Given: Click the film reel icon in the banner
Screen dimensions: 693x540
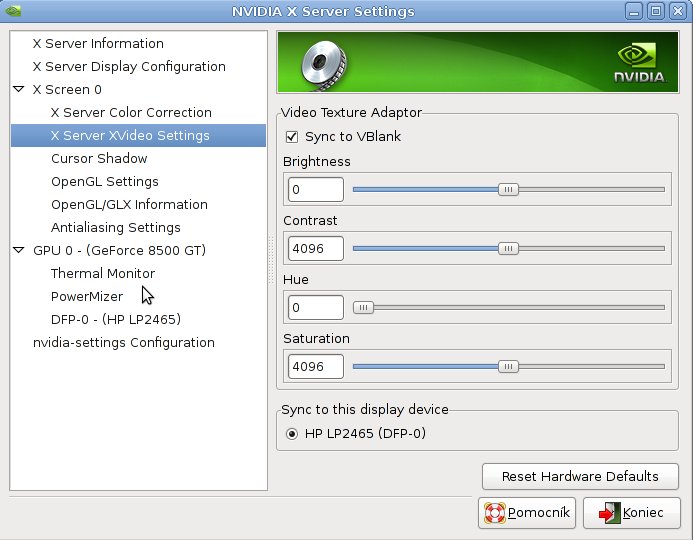Looking at the screenshot, I should [324, 65].
